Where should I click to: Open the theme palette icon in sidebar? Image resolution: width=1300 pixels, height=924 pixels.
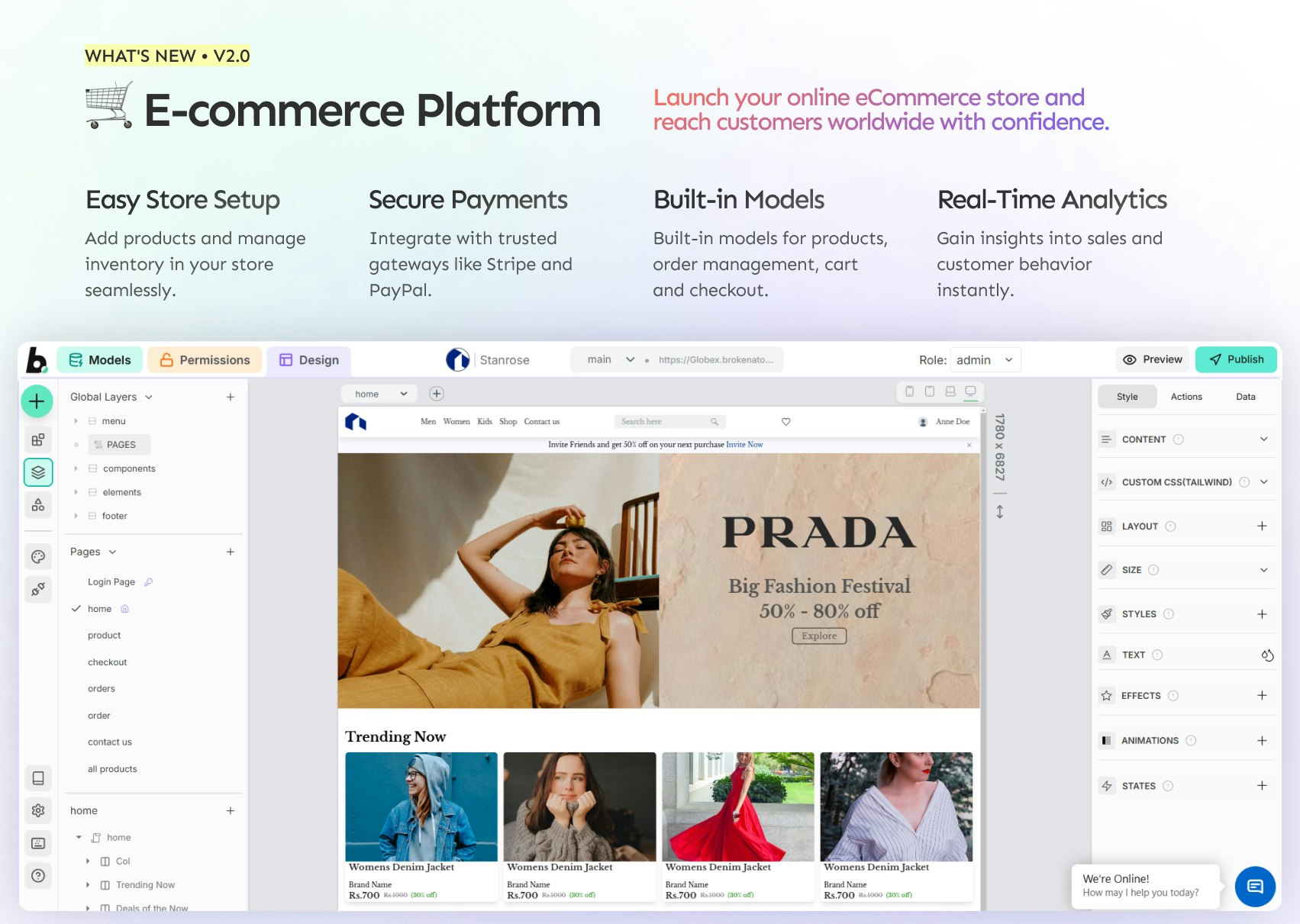click(x=38, y=556)
